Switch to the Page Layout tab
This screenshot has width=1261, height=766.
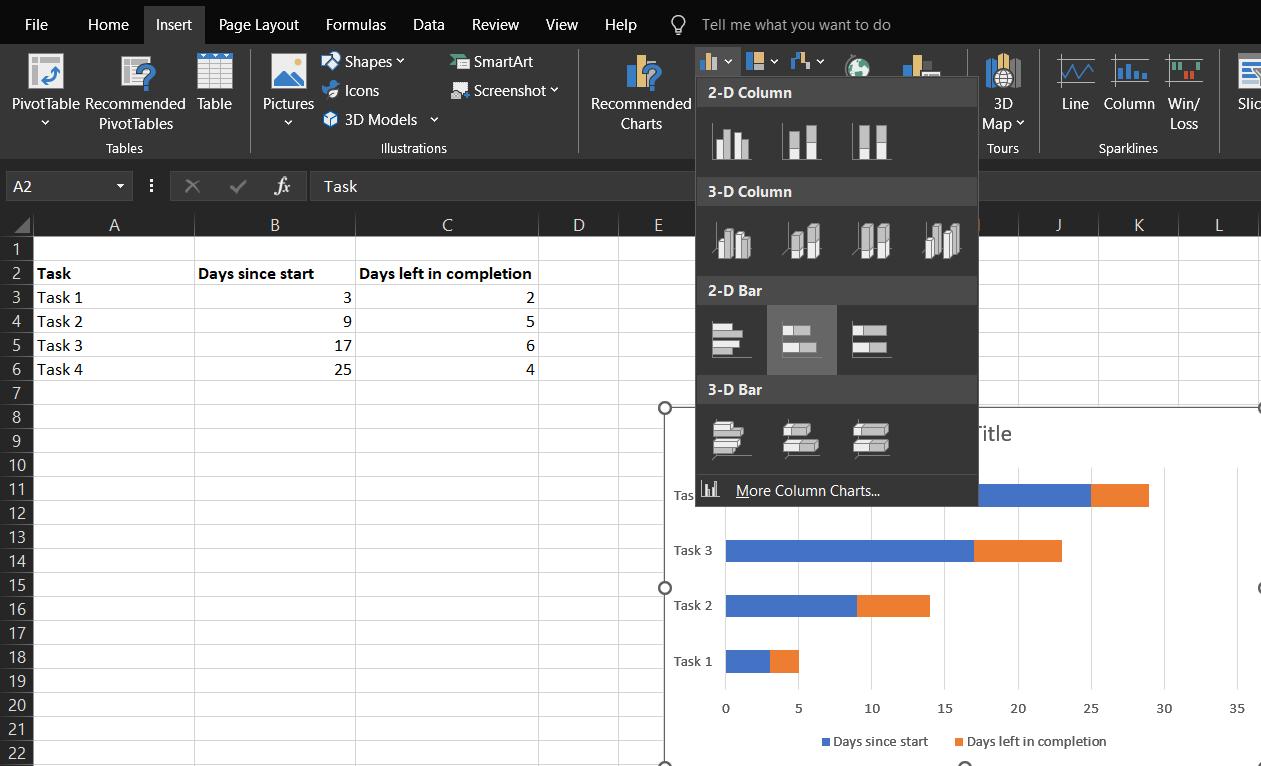coord(259,25)
